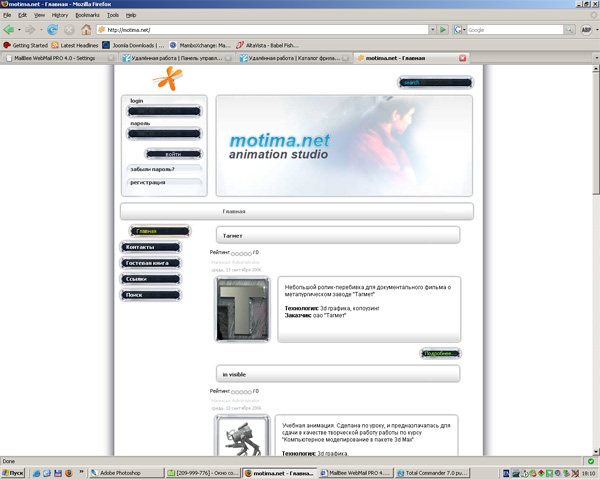Click the Back navigation arrow
This screenshot has height=480, width=600.
click(8, 29)
